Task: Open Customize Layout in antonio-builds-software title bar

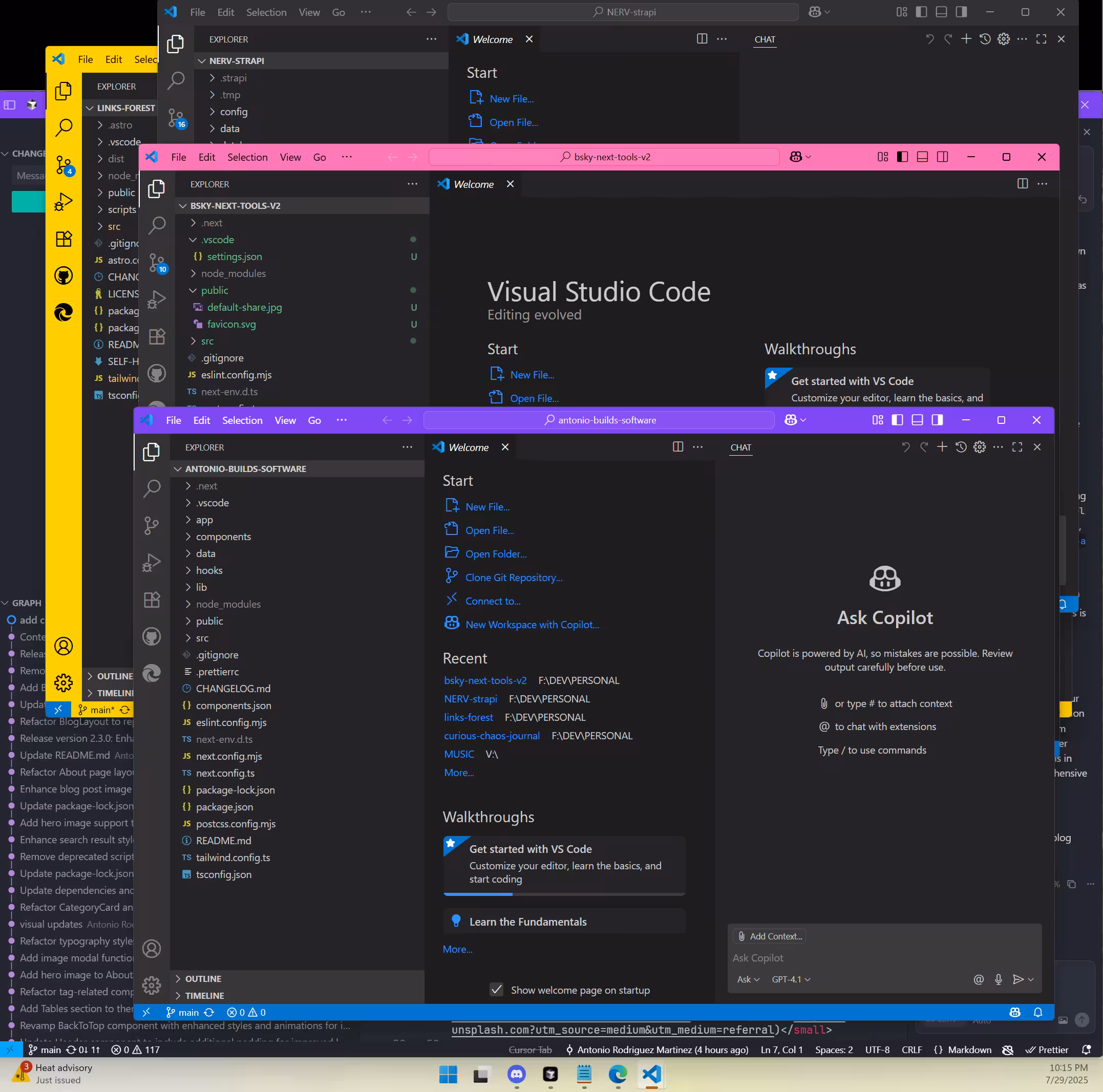Action: [878, 420]
